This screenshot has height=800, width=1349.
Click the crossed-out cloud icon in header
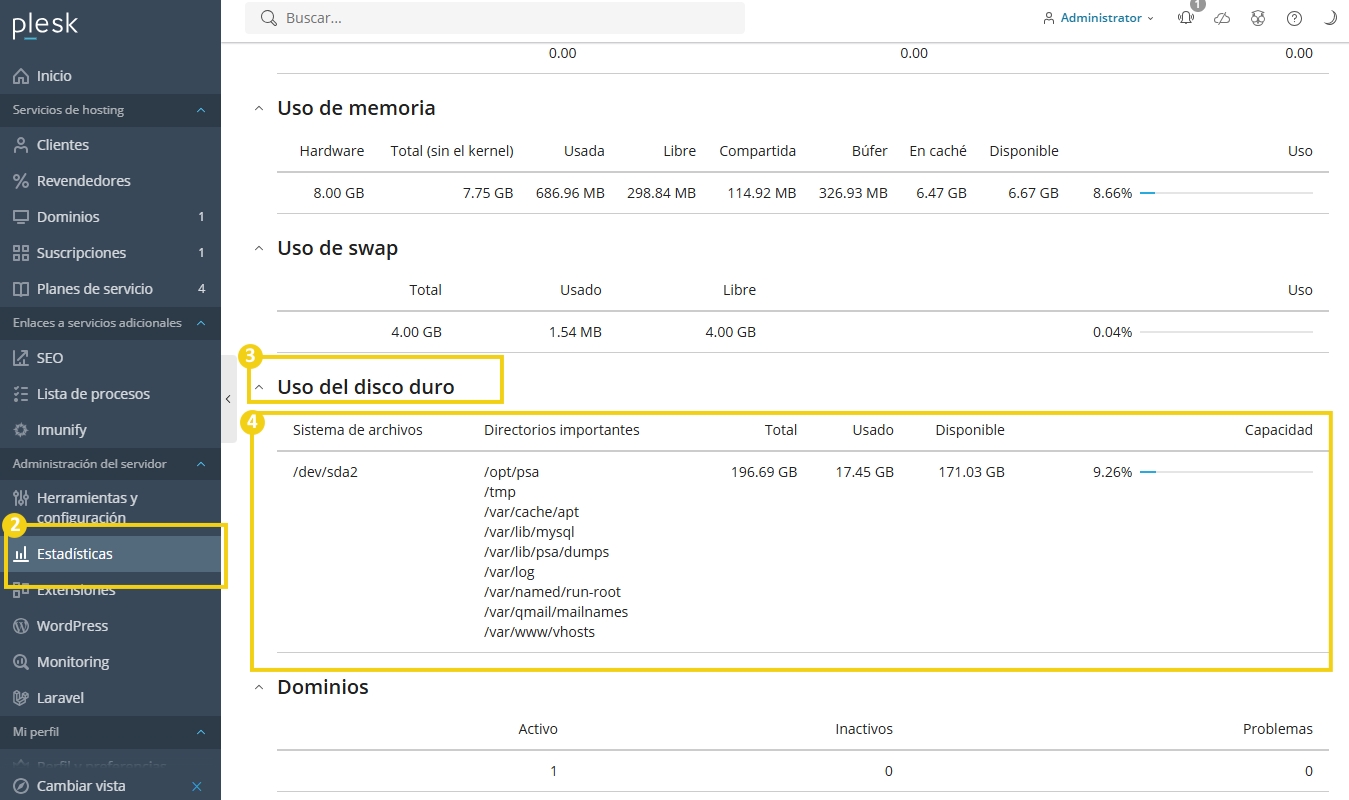pos(1222,18)
